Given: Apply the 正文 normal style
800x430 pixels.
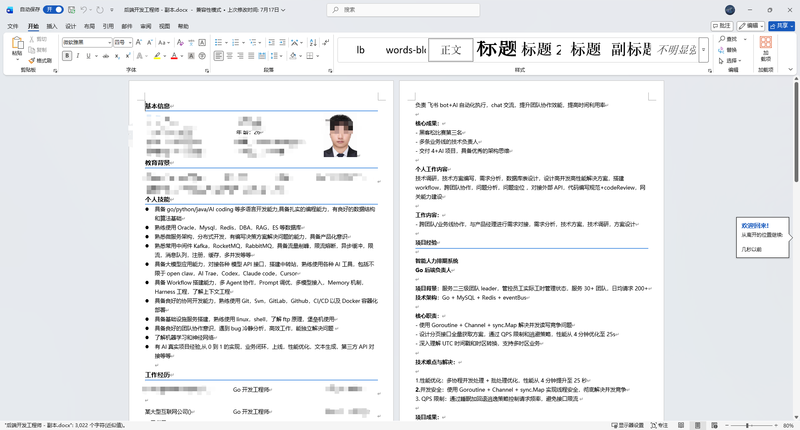Looking at the screenshot, I should tap(451, 49).
